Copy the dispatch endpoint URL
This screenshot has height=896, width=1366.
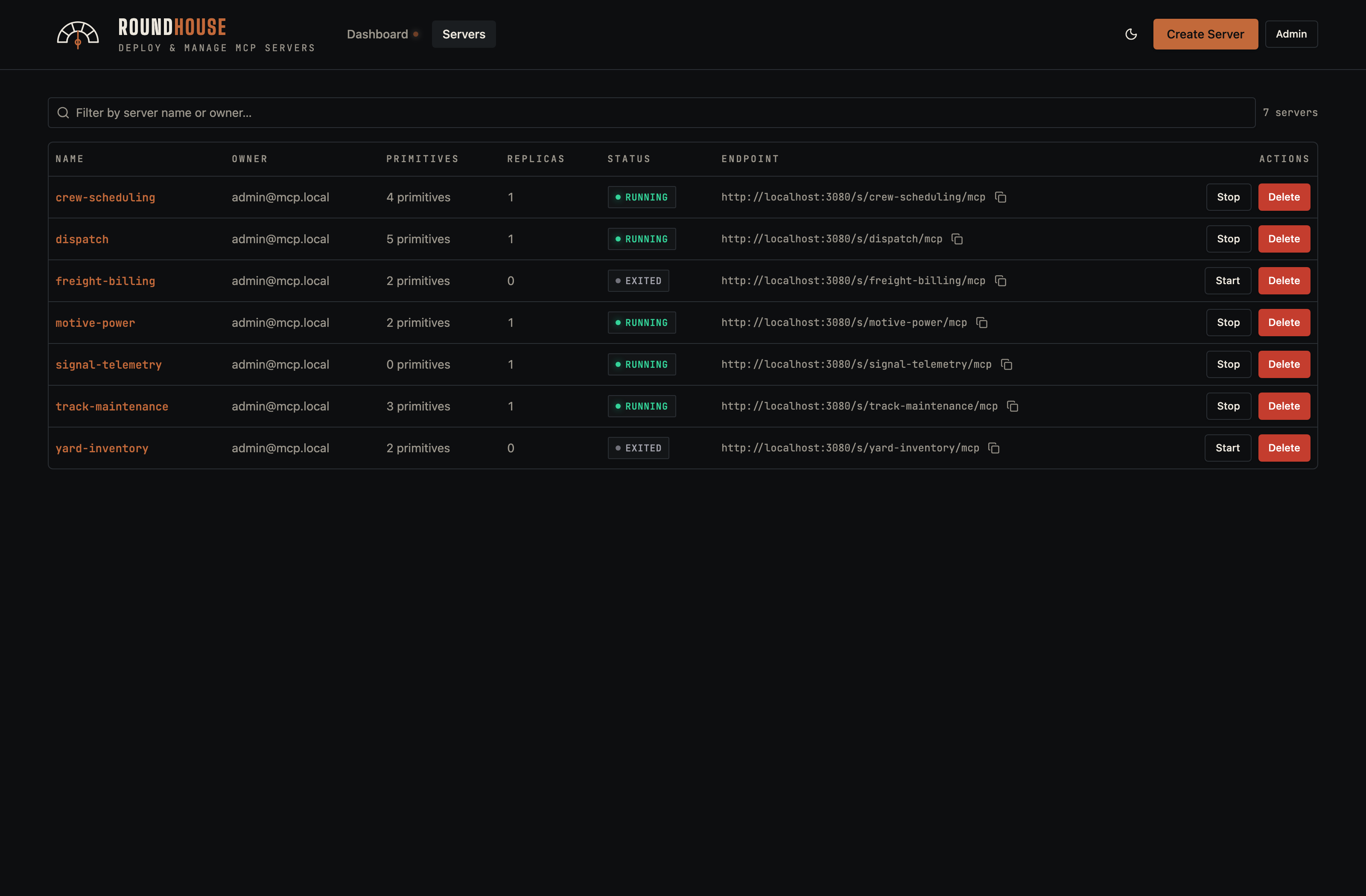tap(957, 239)
